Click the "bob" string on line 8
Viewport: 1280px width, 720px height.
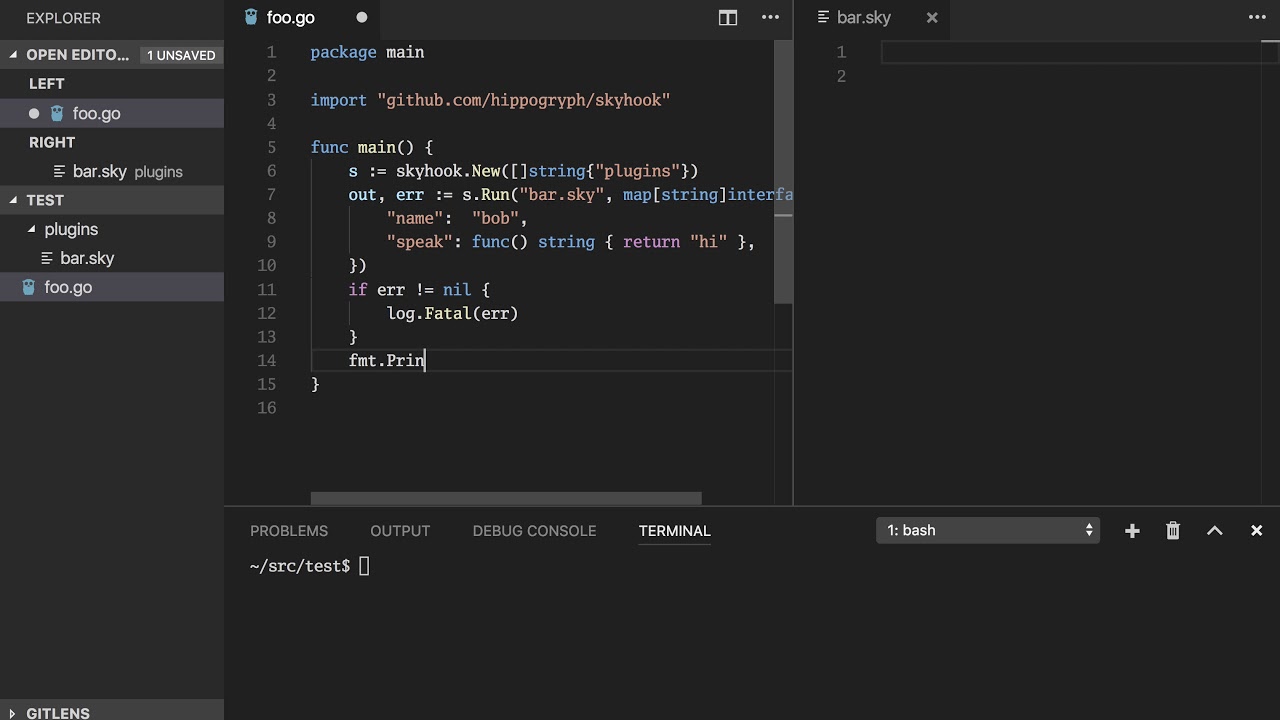[495, 218]
